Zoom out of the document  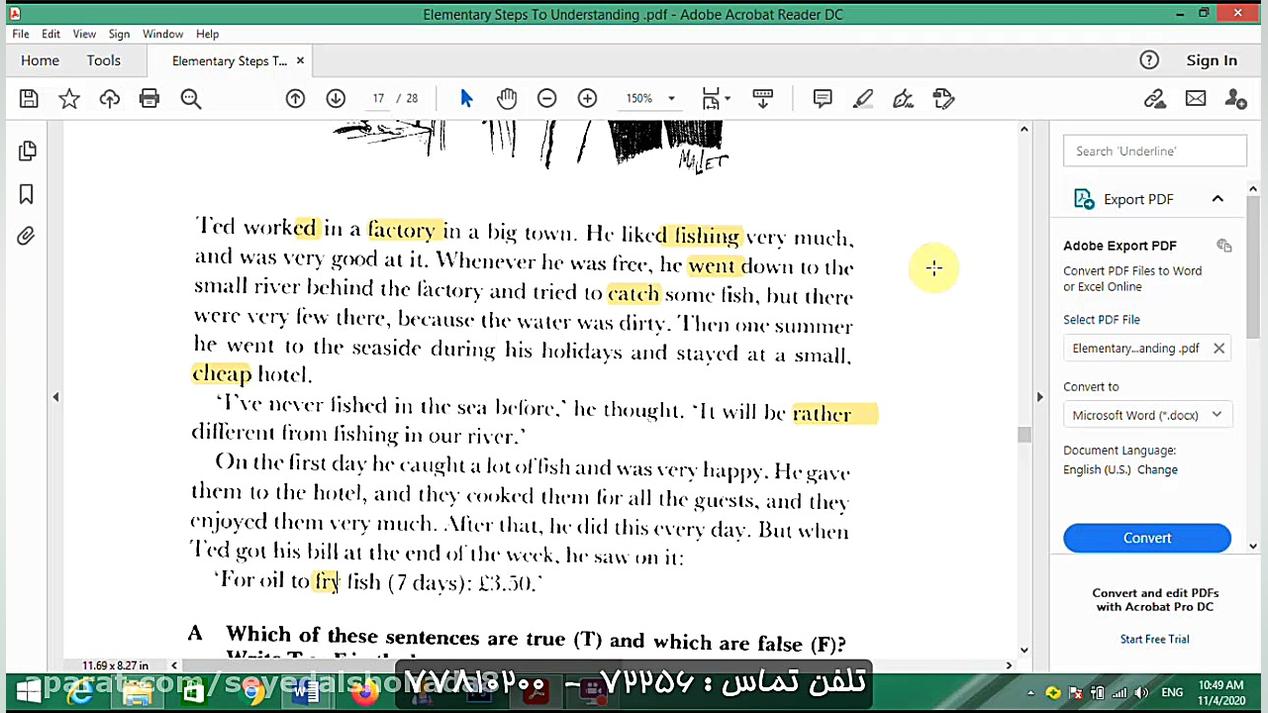[x=547, y=98]
